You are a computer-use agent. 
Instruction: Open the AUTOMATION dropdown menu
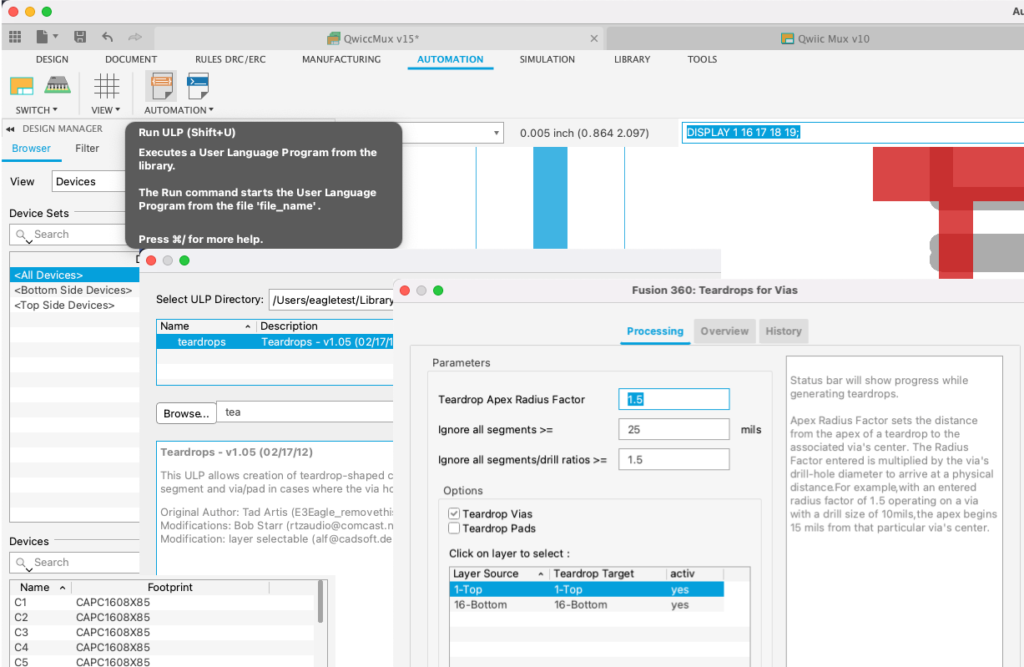click(x=179, y=110)
